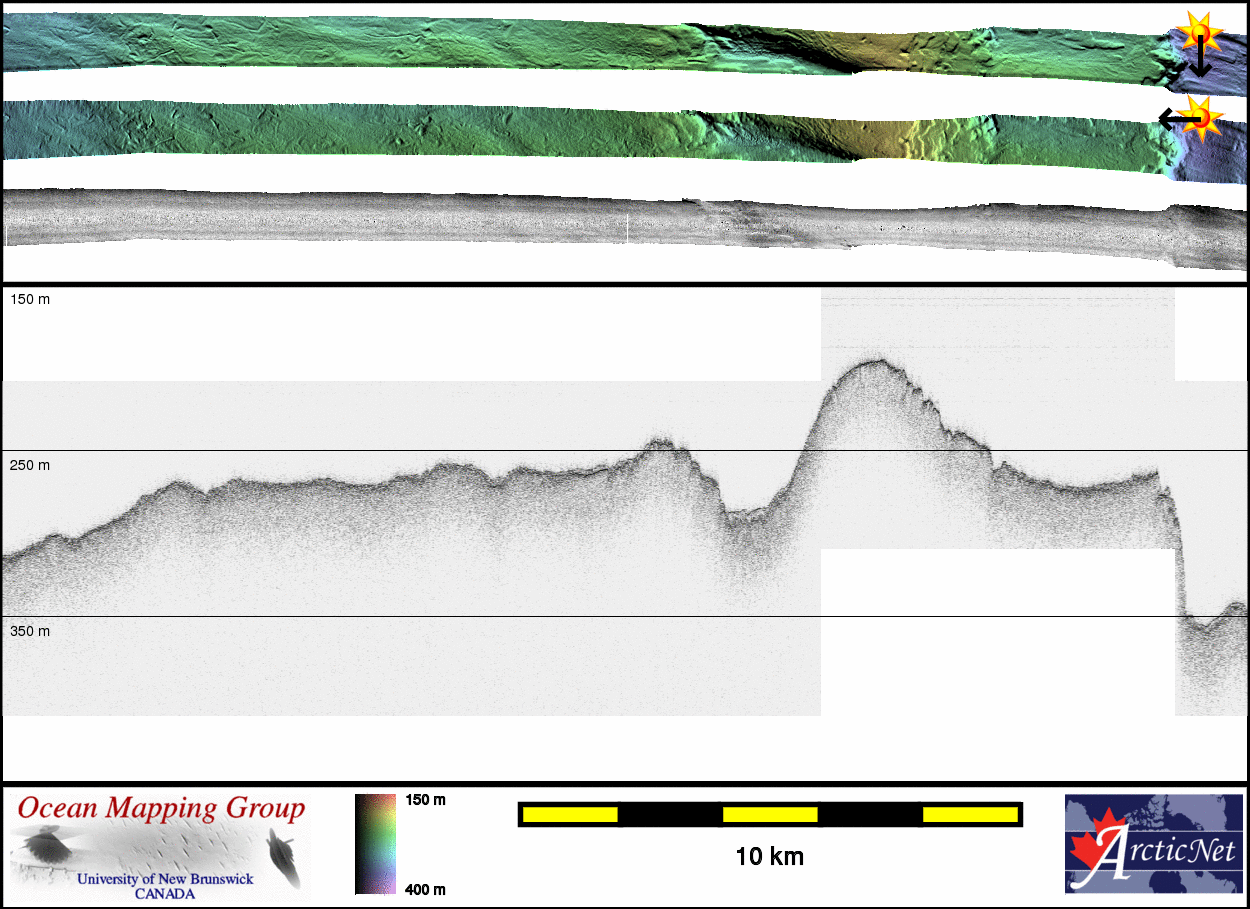Click the 150 m depth axis label
The height and width of the screenshot is (909, 1250).
(30, 299)
